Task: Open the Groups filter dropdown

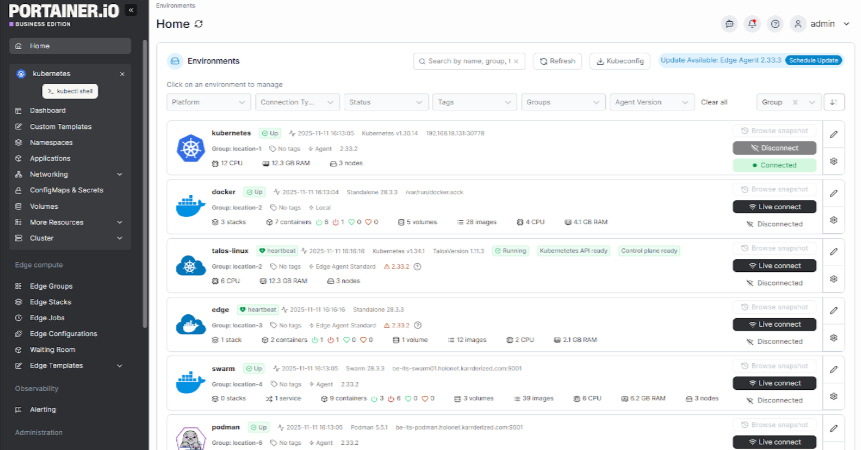Action: 563,102
